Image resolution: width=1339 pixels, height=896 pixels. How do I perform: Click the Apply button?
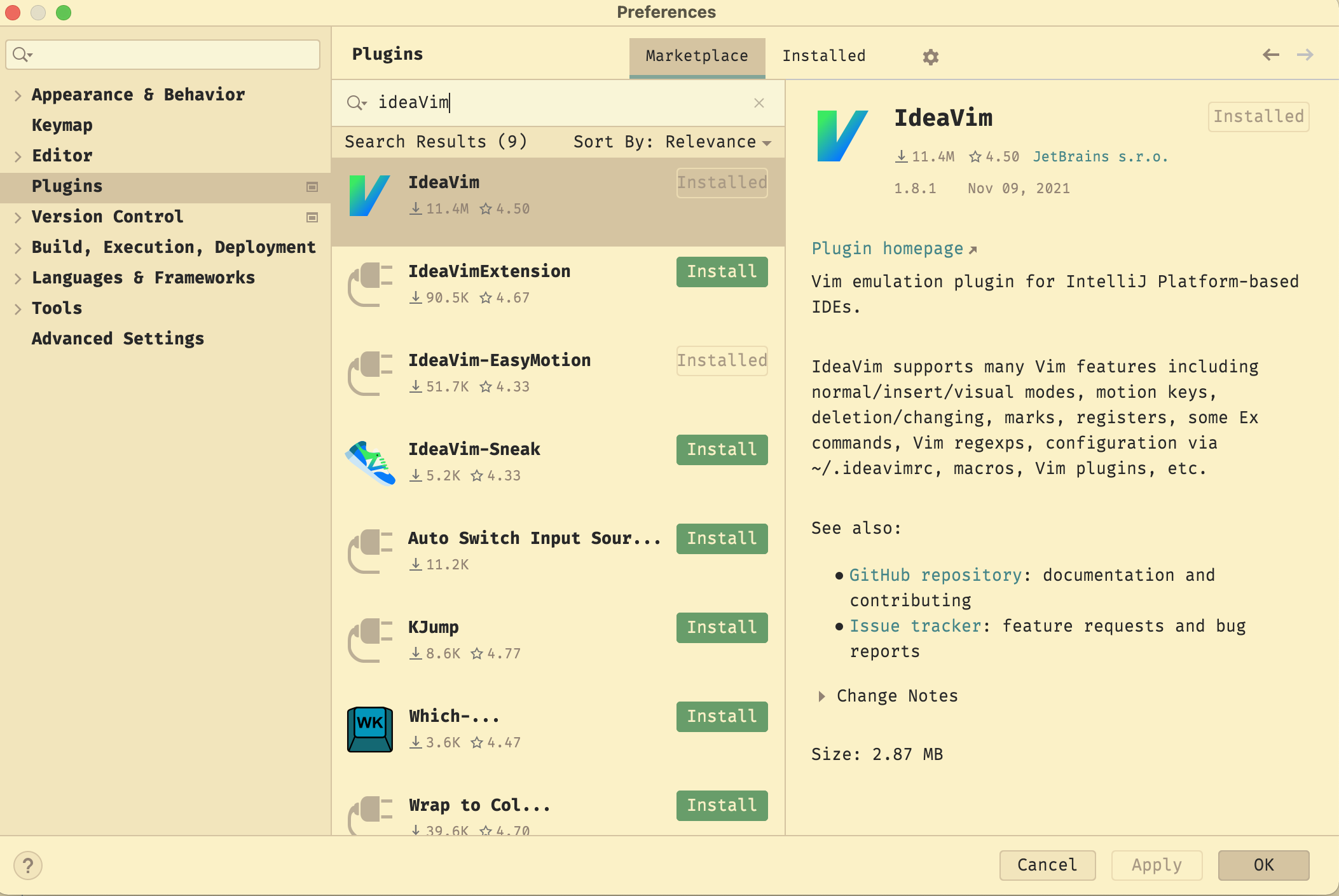pos(1157,865)
